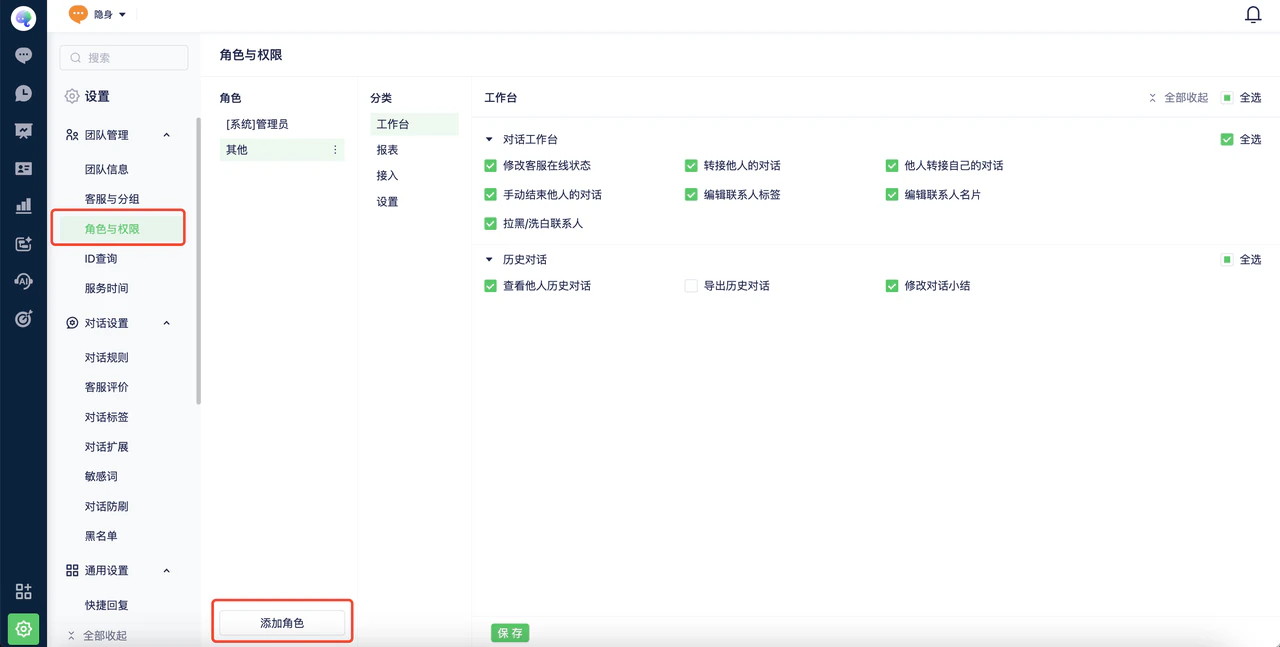Viewport: 1280px width, 647px height.
Task: Select the 其他 role
Action: click(282, 150)
